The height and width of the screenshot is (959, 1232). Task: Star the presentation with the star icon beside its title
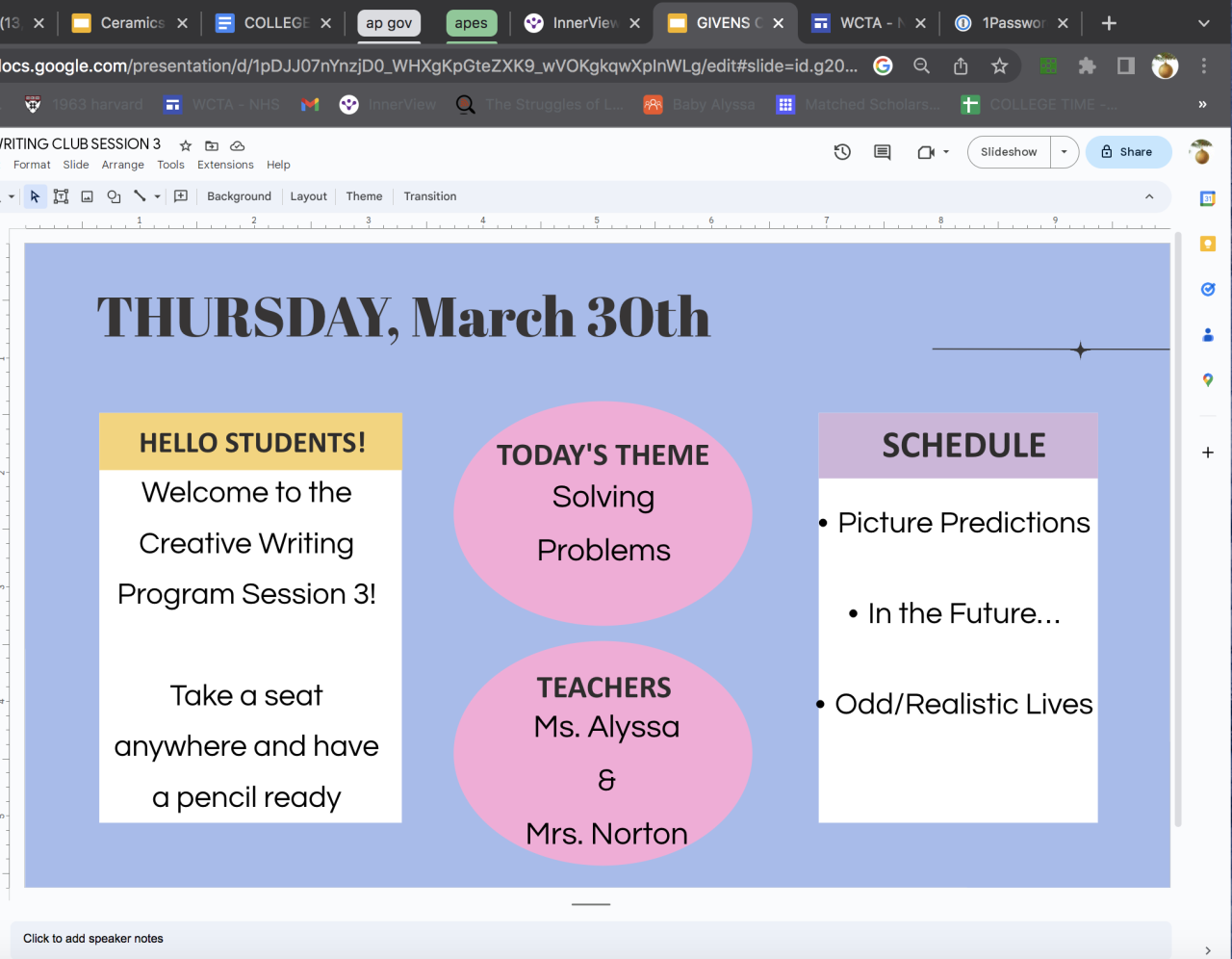[186, 145]
